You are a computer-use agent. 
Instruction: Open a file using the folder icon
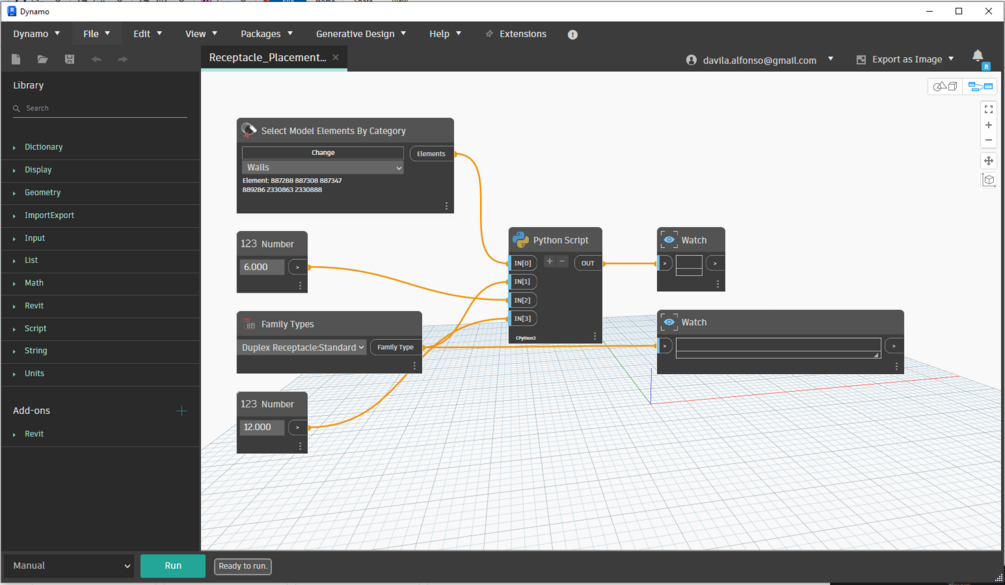coord(43,60)
